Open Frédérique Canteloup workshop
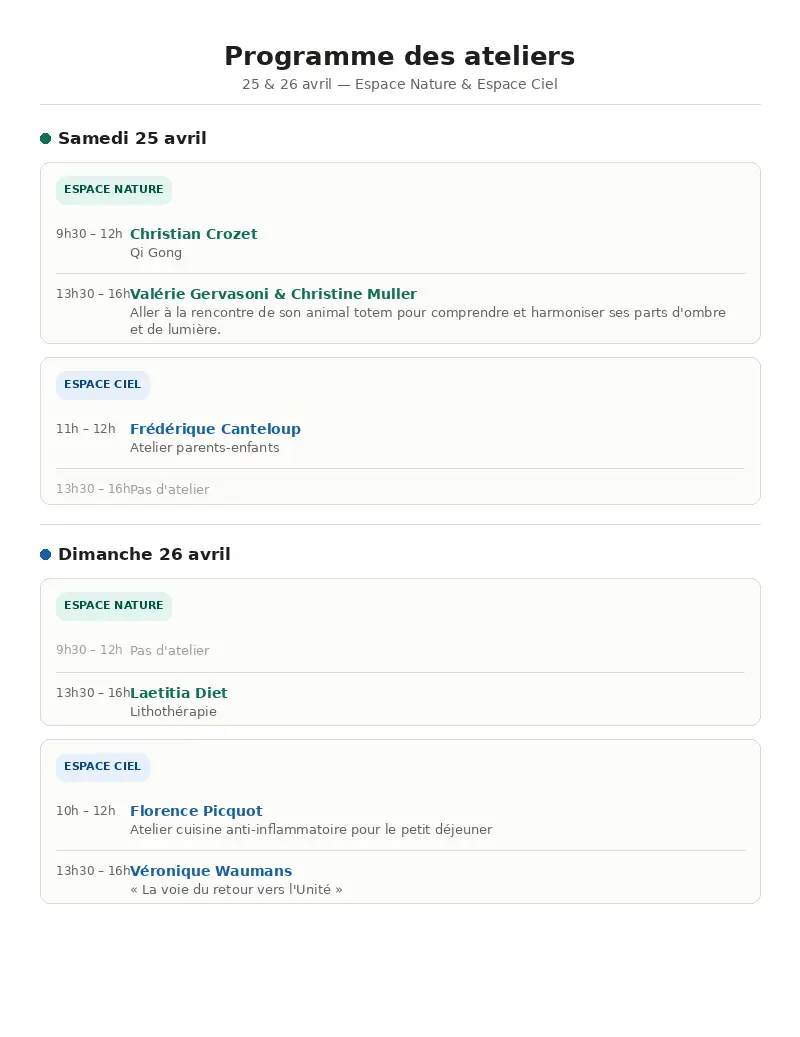The image size is (800, 1037). (x=216, y=429)
